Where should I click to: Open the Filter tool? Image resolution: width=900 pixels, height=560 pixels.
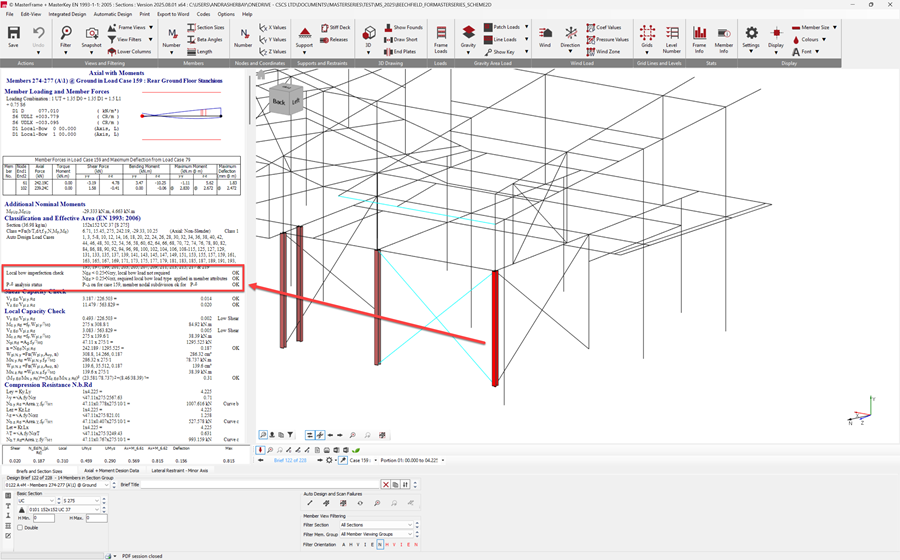pos(66,37)
